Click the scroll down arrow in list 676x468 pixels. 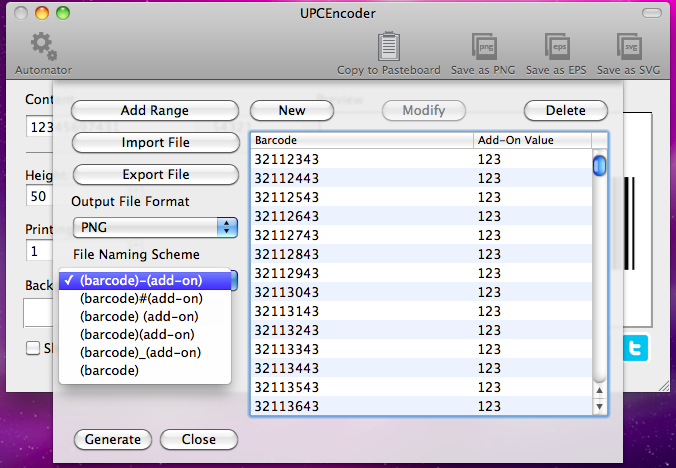(x=599, y=406)
